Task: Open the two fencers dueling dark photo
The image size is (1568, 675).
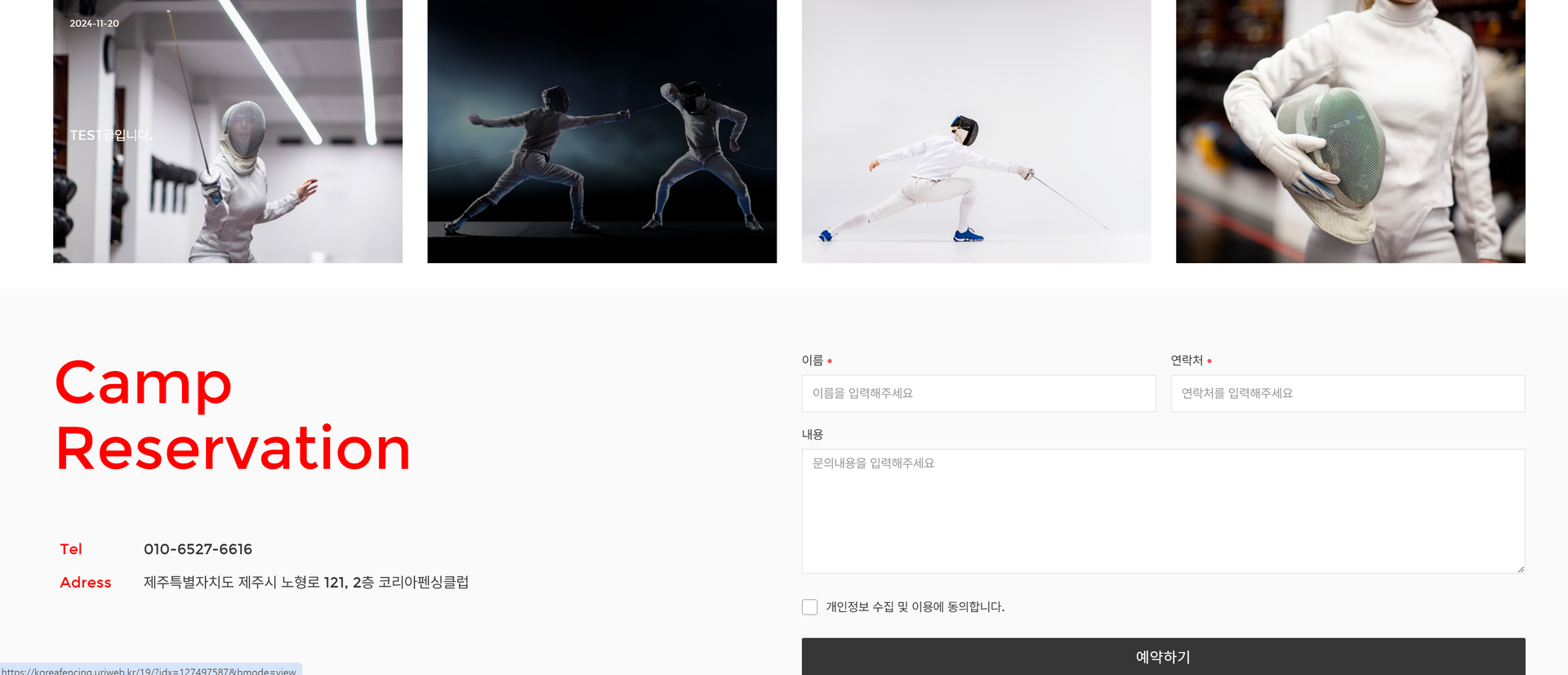Action: [x=602, y=131]
